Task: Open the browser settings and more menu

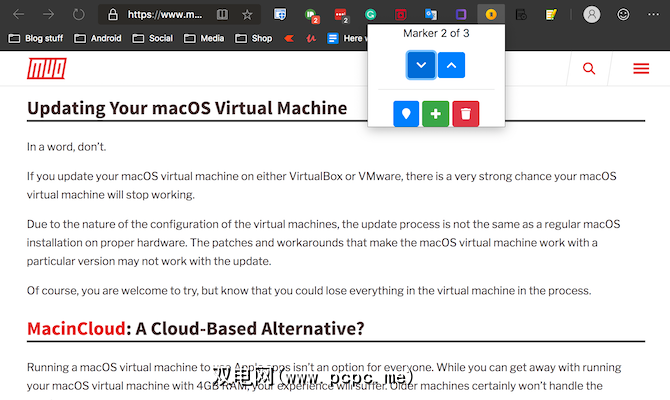Action: [653, 15]
